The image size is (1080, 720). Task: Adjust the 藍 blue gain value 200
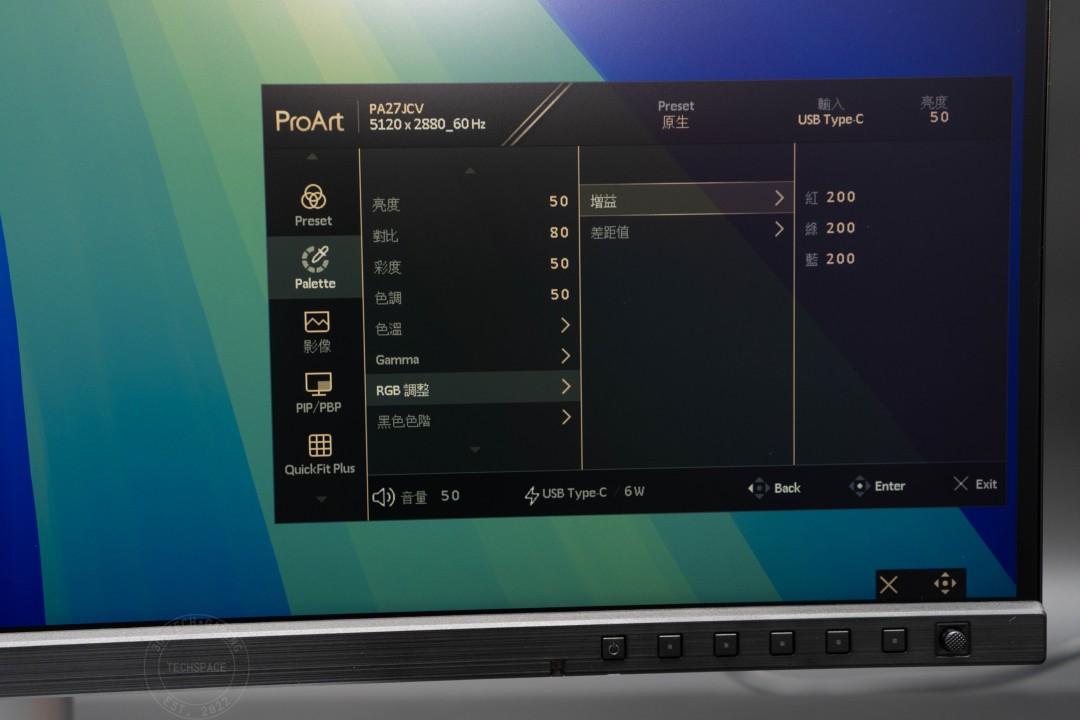coord(841,259)
